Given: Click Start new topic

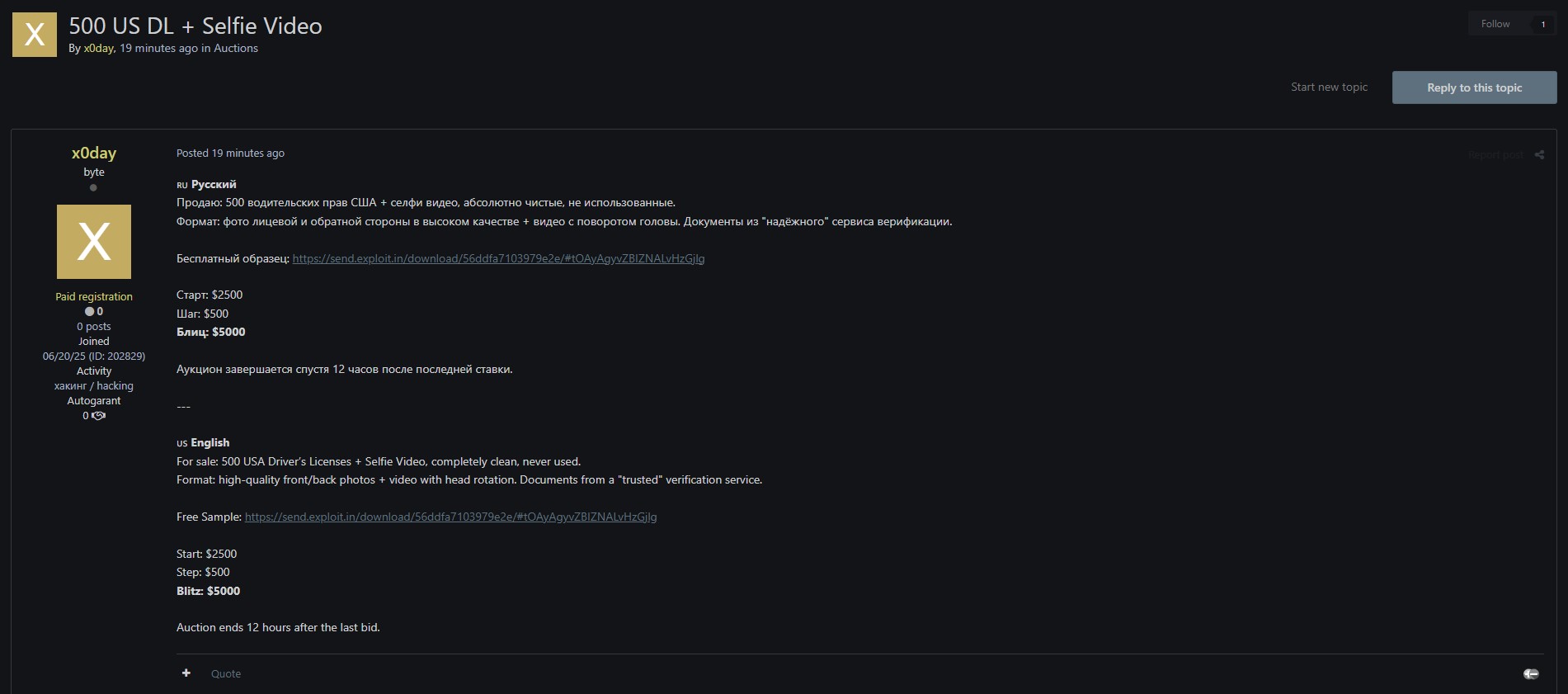Looking at the screenshot, I should point(1329,87).
